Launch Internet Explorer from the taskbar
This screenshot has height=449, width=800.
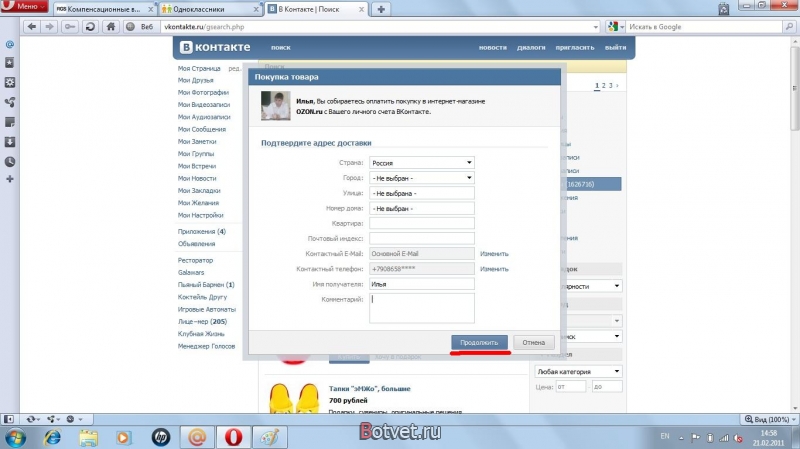pyautogui.click(x=52, y=437)
